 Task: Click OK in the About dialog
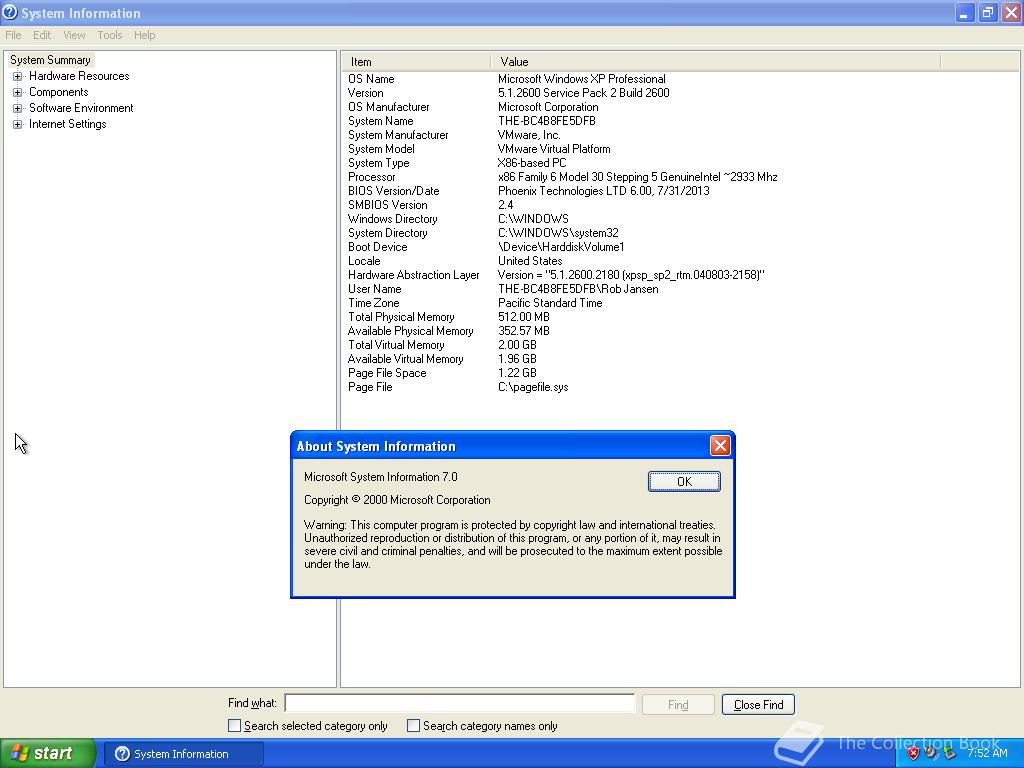pyautogui.click(x=684, y=481)
